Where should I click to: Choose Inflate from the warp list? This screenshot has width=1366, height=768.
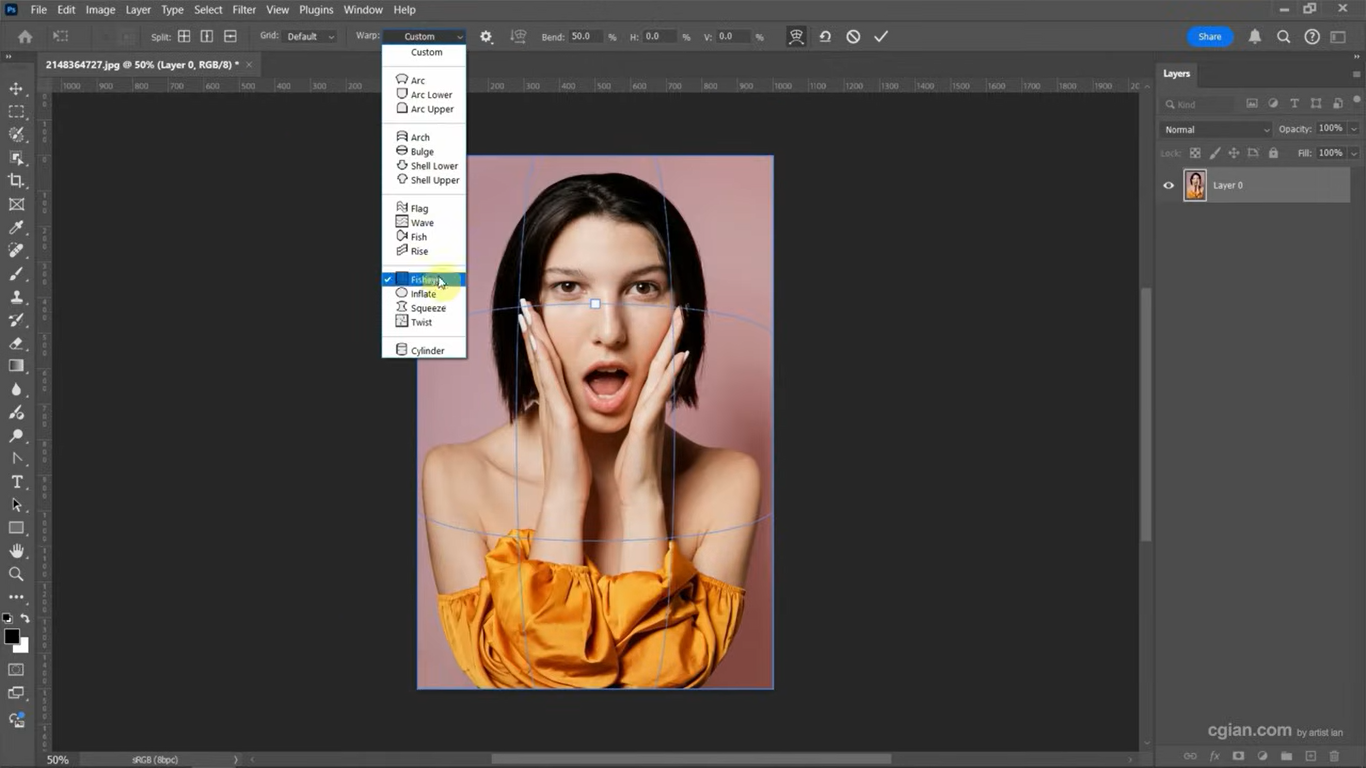pyautogui.click(x=423, y=294)
